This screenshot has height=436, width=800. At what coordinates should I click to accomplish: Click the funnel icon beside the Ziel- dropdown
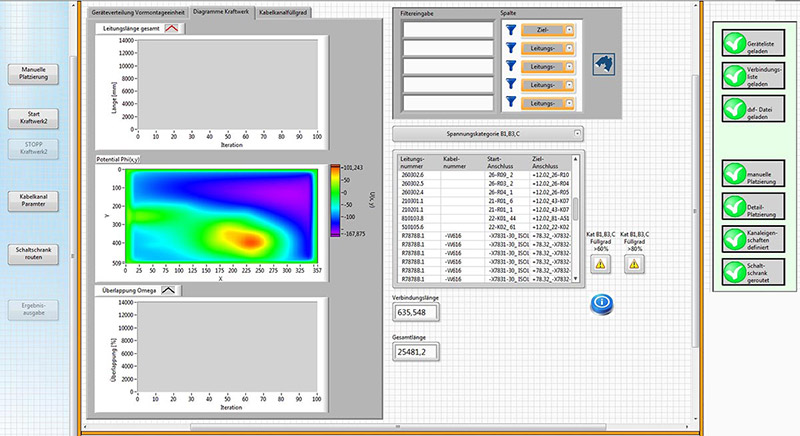(511, 30)
